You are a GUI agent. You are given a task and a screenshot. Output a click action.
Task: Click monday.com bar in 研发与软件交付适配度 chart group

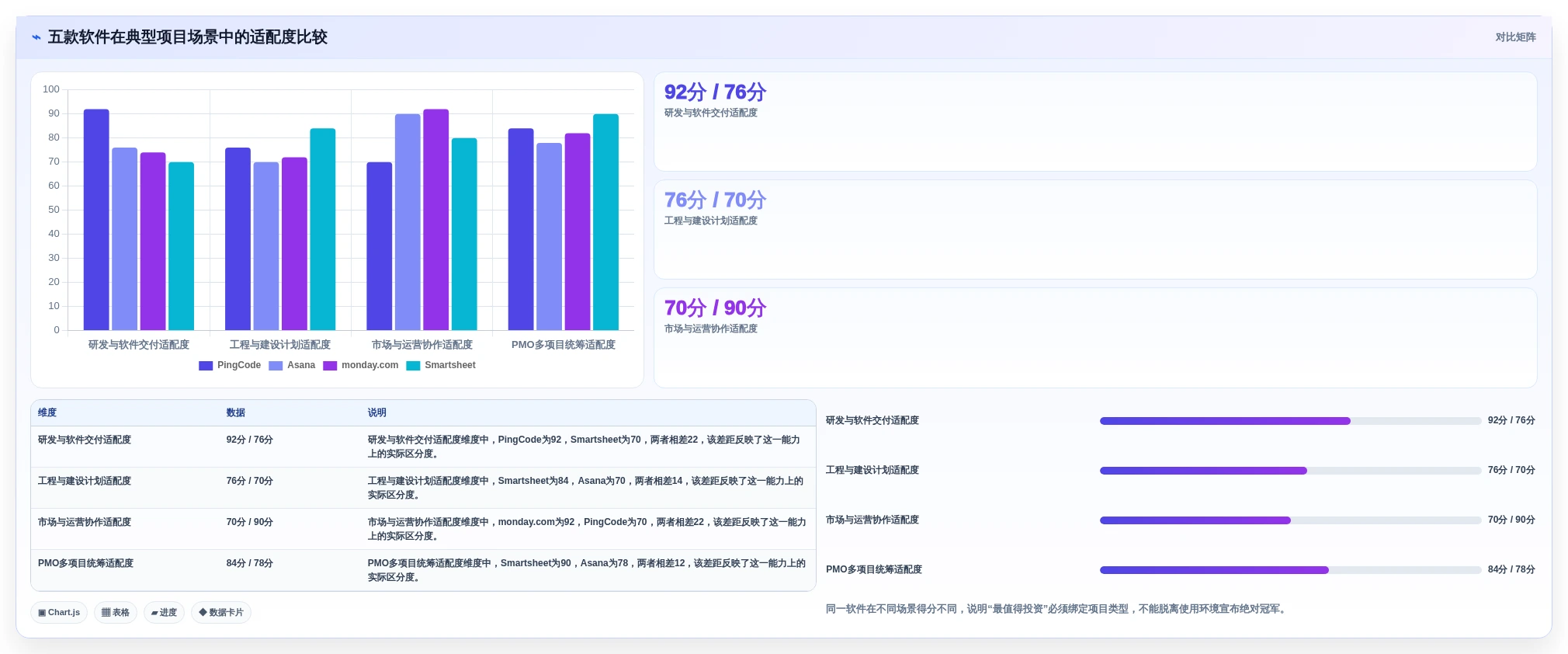pyautogui.click(x=153, y=242)
